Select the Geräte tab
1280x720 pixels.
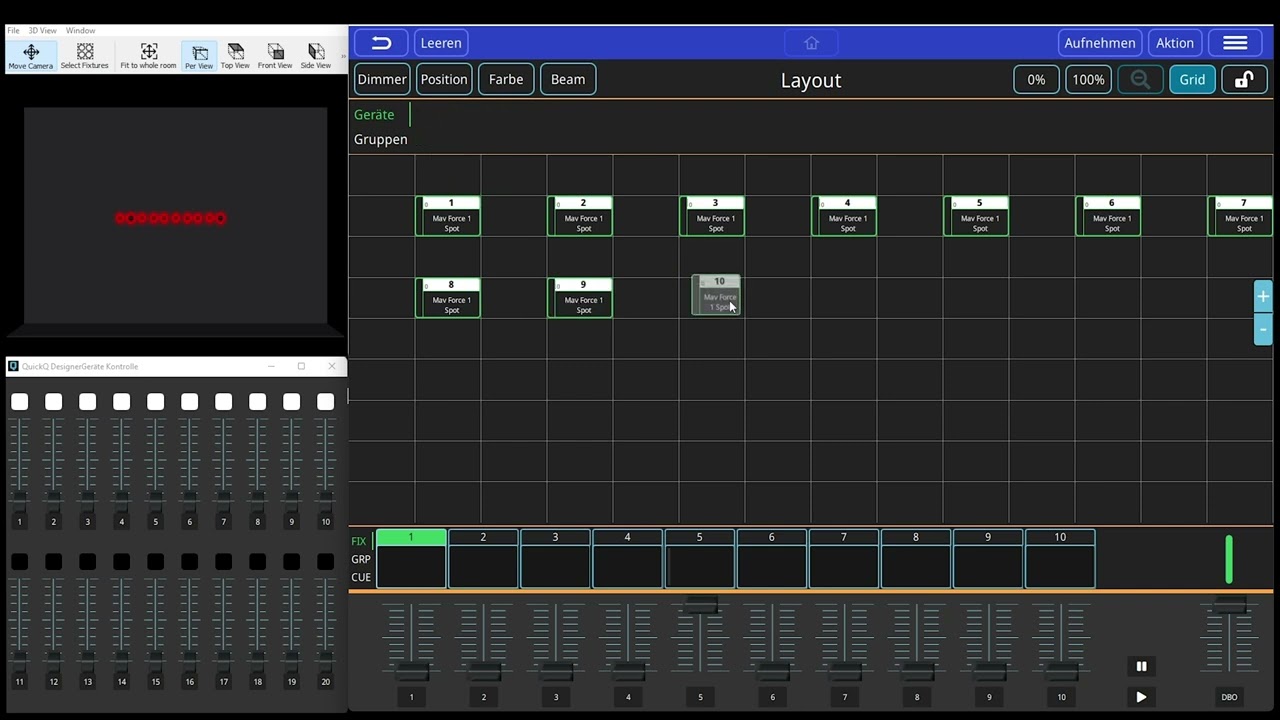(x=374, y=115)
